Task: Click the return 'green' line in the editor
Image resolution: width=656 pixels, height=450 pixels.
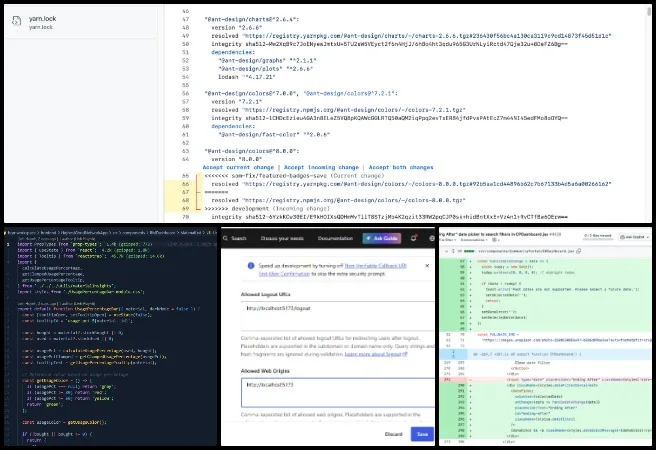Action: [45, 404]
